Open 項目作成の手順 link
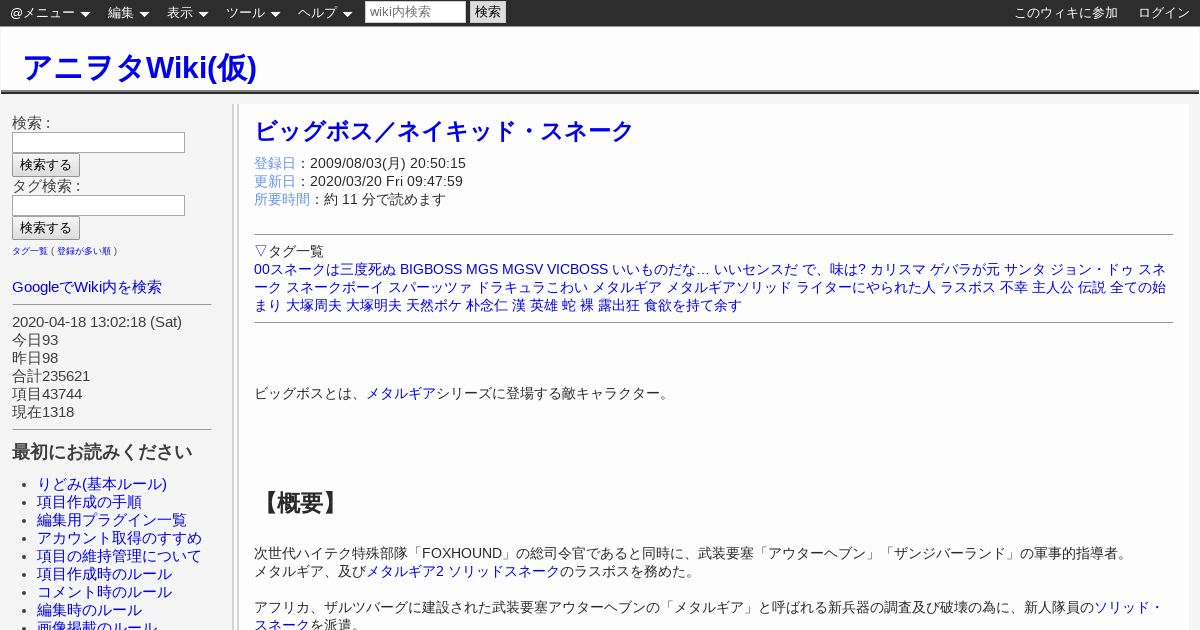The width and height of the screenshot is (1200, 630). [x=89, y=502]
